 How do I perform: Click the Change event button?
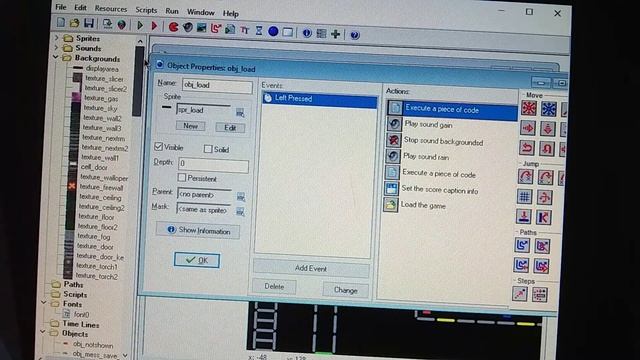[345, 290]
